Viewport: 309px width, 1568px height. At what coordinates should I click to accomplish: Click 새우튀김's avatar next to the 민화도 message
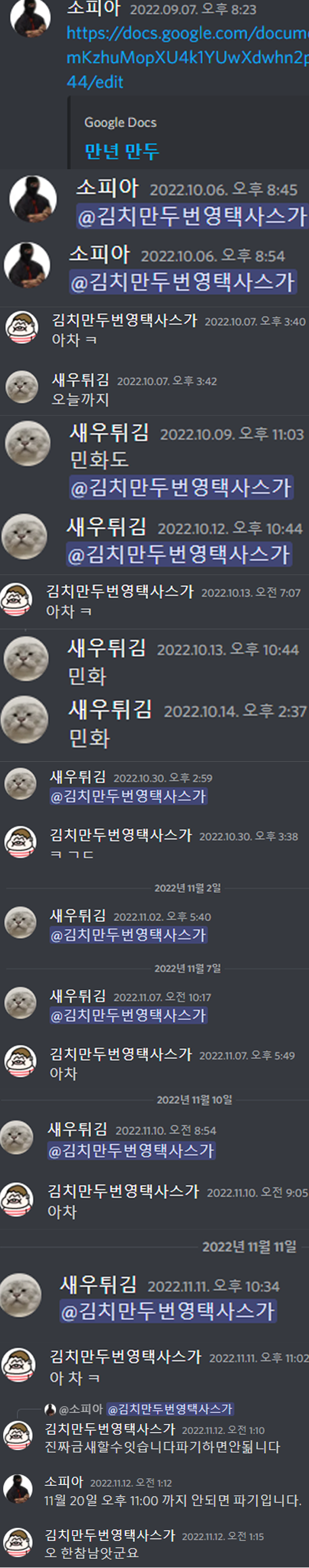(x=27, y=444)
